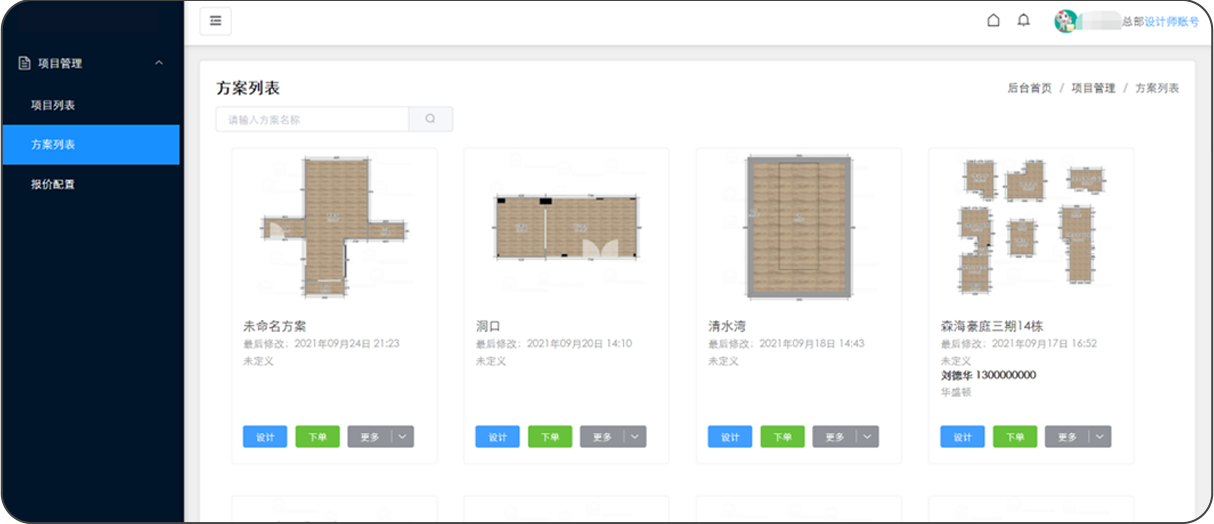Select 方案列表 in sidebar
1214x524 pixels.
(x=91, y=144)
